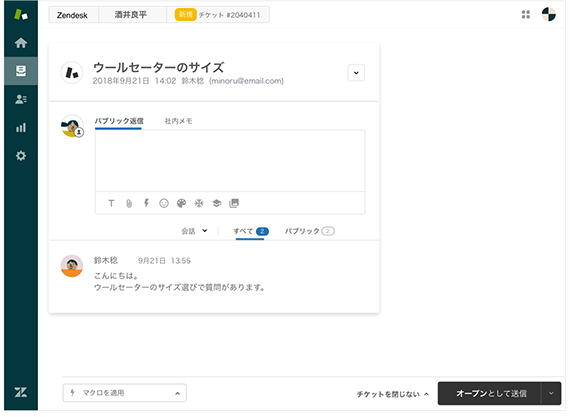
Task: Click the text formatting T icon
Action: [111, 203]
